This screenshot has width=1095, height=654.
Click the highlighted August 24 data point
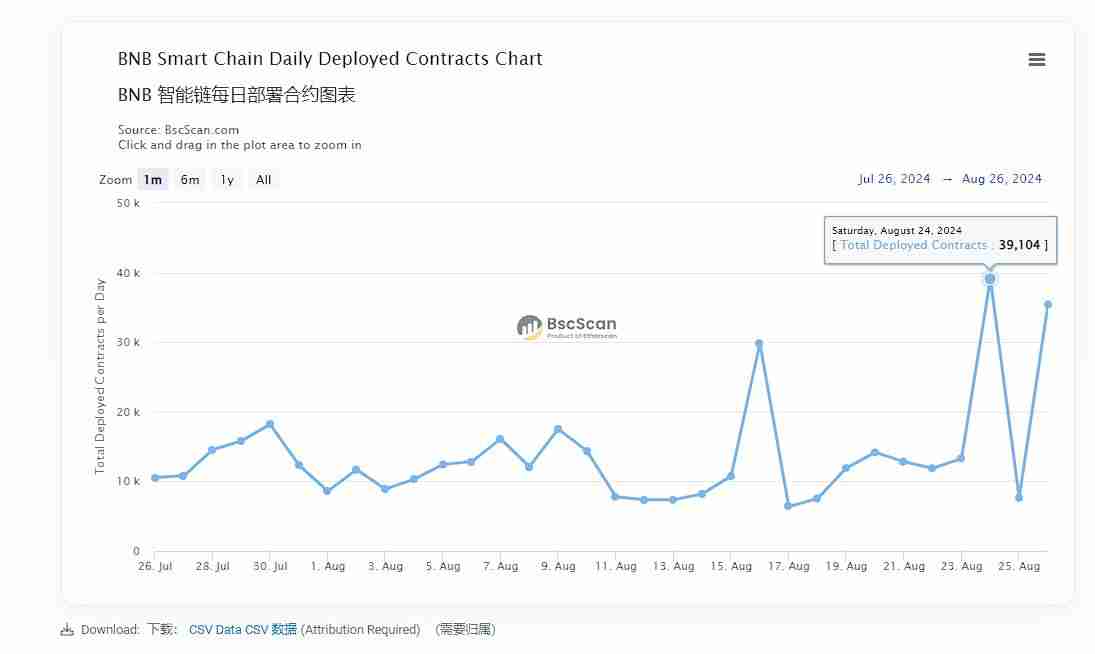pos(989,278)
